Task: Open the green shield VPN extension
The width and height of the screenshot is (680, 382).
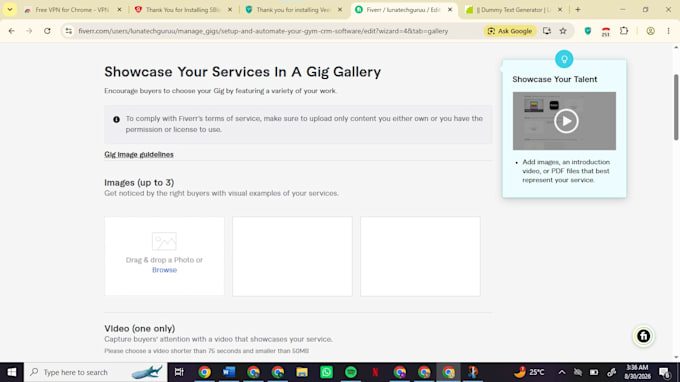Action: click(x=588, y=31)
